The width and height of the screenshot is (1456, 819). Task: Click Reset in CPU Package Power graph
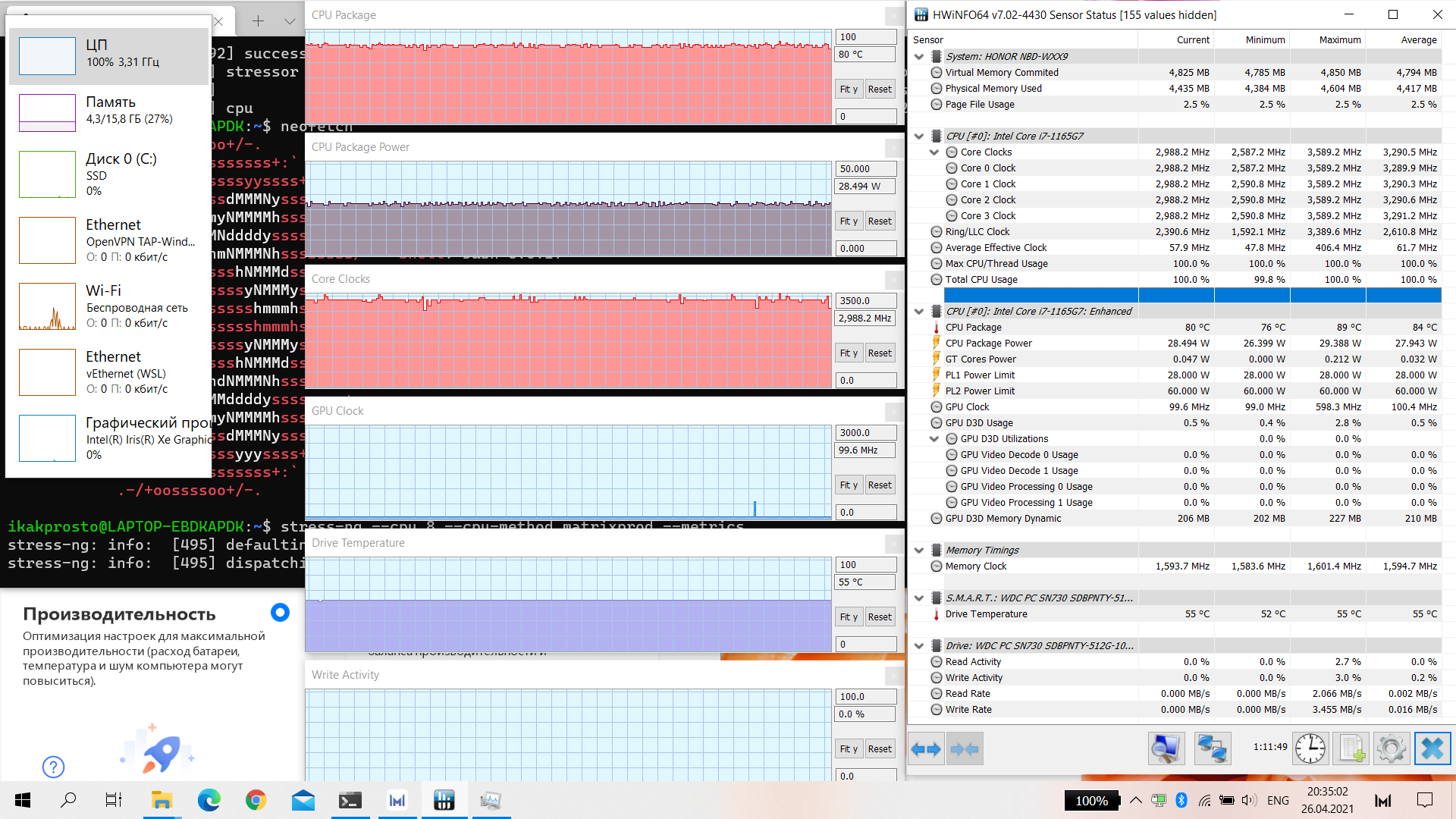(x=880, y=221)
